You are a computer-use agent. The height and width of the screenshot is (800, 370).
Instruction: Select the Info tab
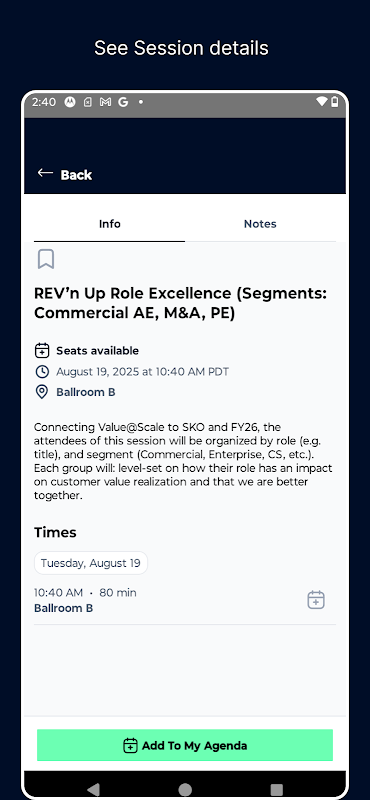pos(110,224)
